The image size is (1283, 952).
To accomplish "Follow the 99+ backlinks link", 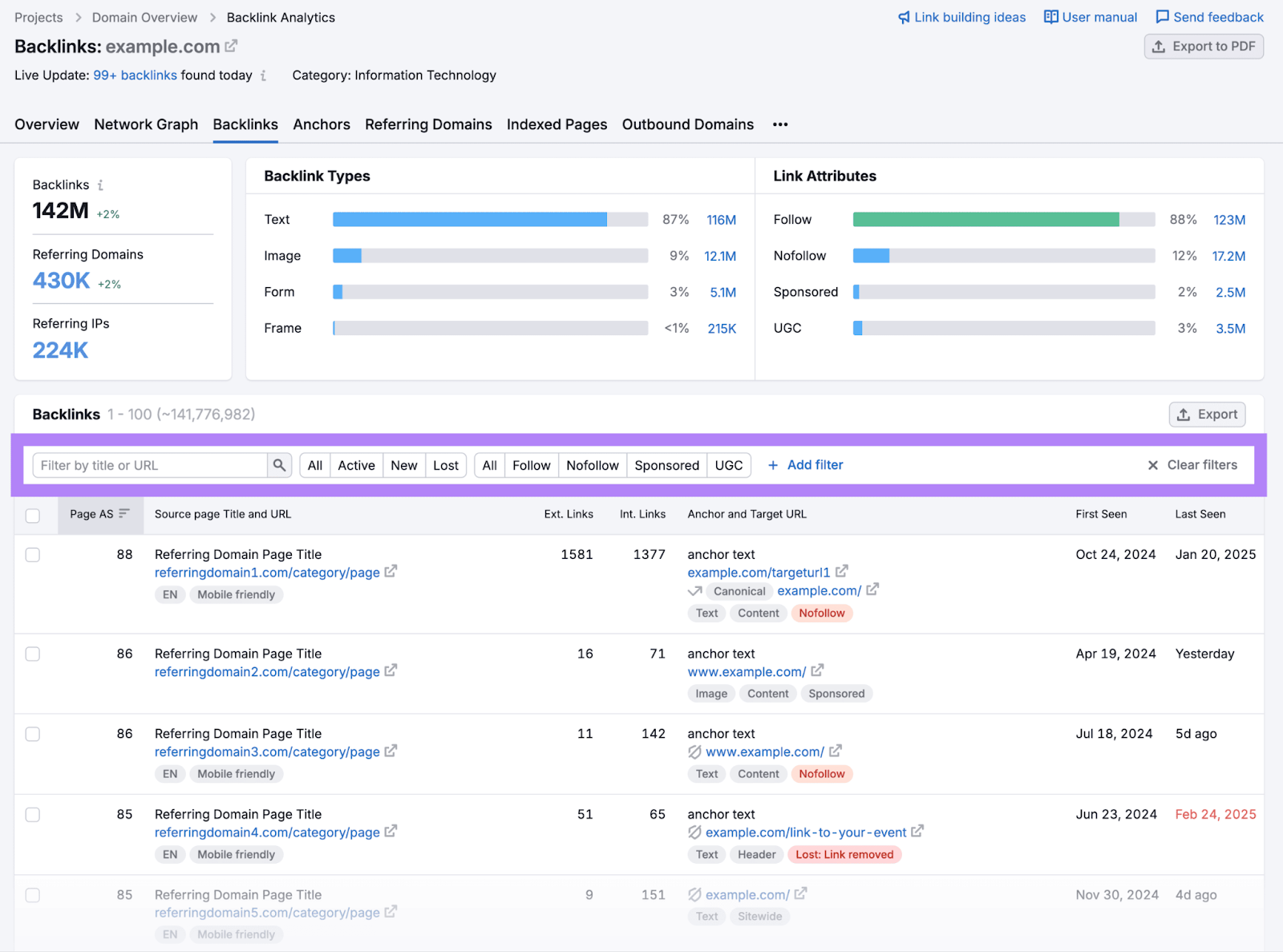I will coord(135,75).
